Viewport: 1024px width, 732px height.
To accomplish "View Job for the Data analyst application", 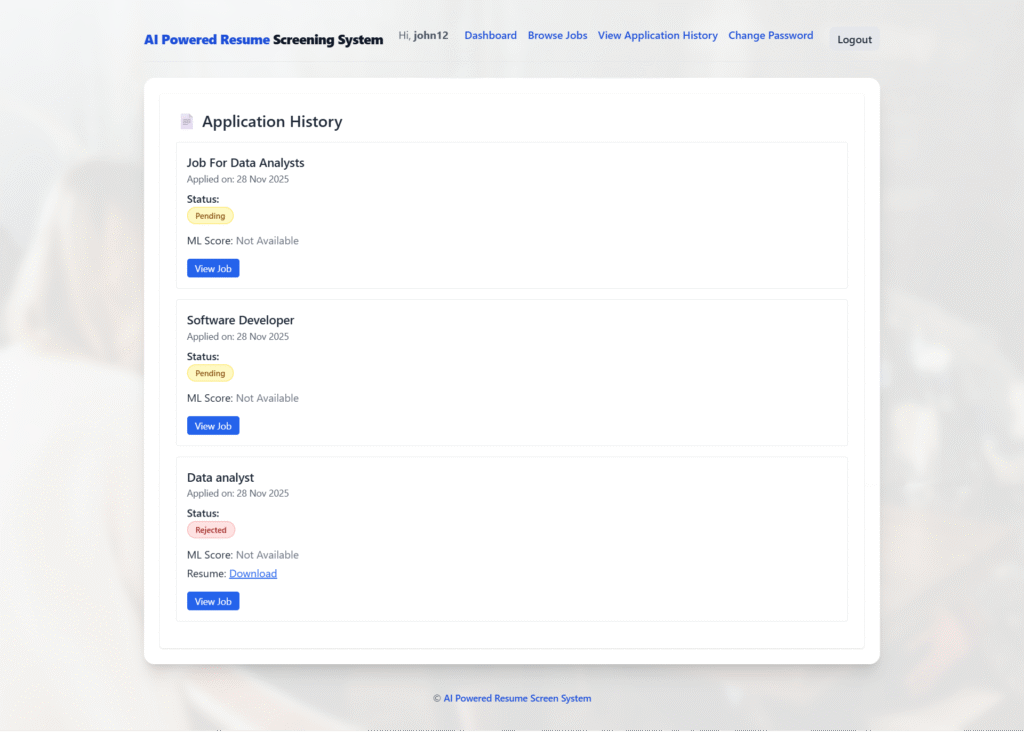I will (x=212, y=601).
